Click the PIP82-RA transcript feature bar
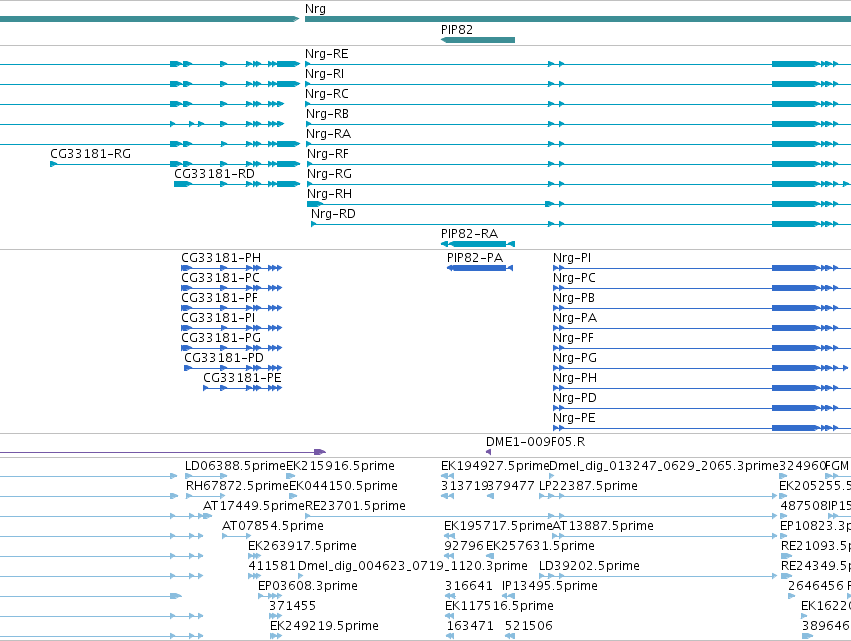The width and height of the screenshot is (851, 641). coord(478,244)
